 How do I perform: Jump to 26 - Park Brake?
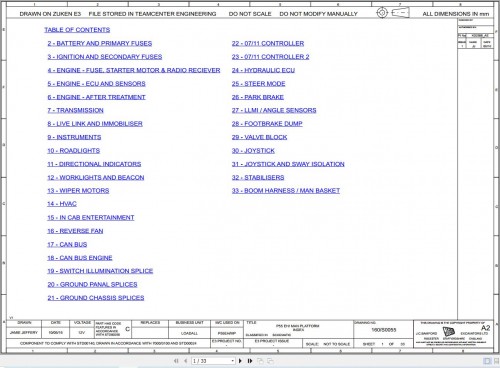pyautogui.click(x=258, y=97)
